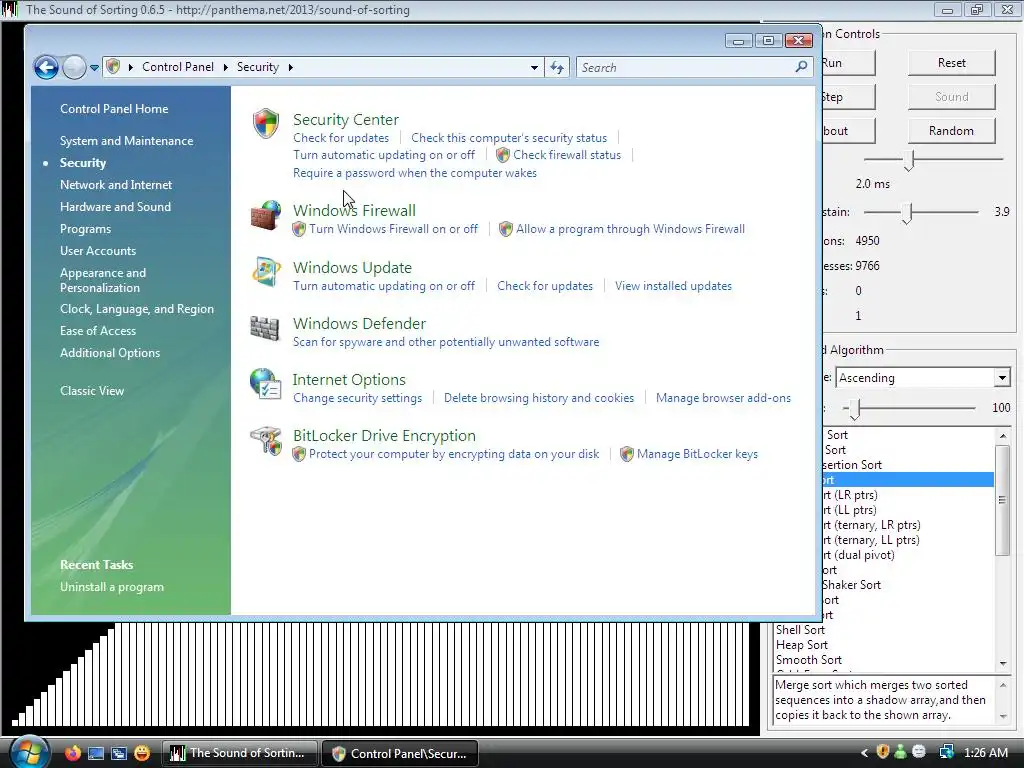
Task: Open Control Panel Home in sidebar
Action: click(x=114, y=109)
